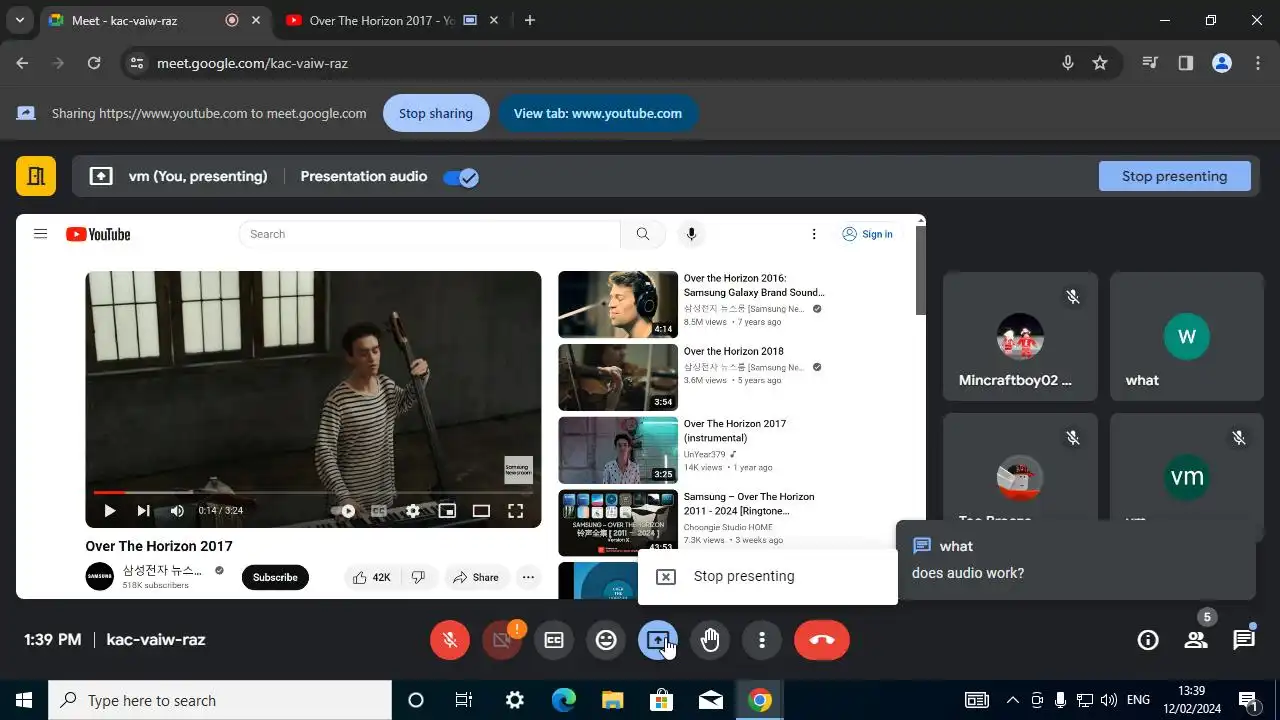This screenshot has width=1280, height=720.
Task: Enable YouTube miniplayer
Action: pyautogui.click(x=447, y=511)
